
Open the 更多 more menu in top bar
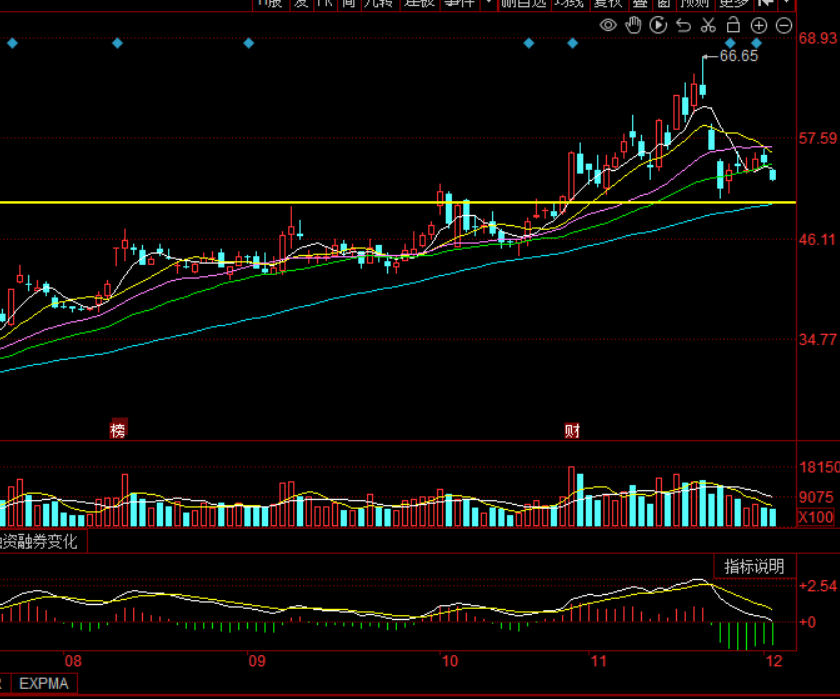coord(733,4)
